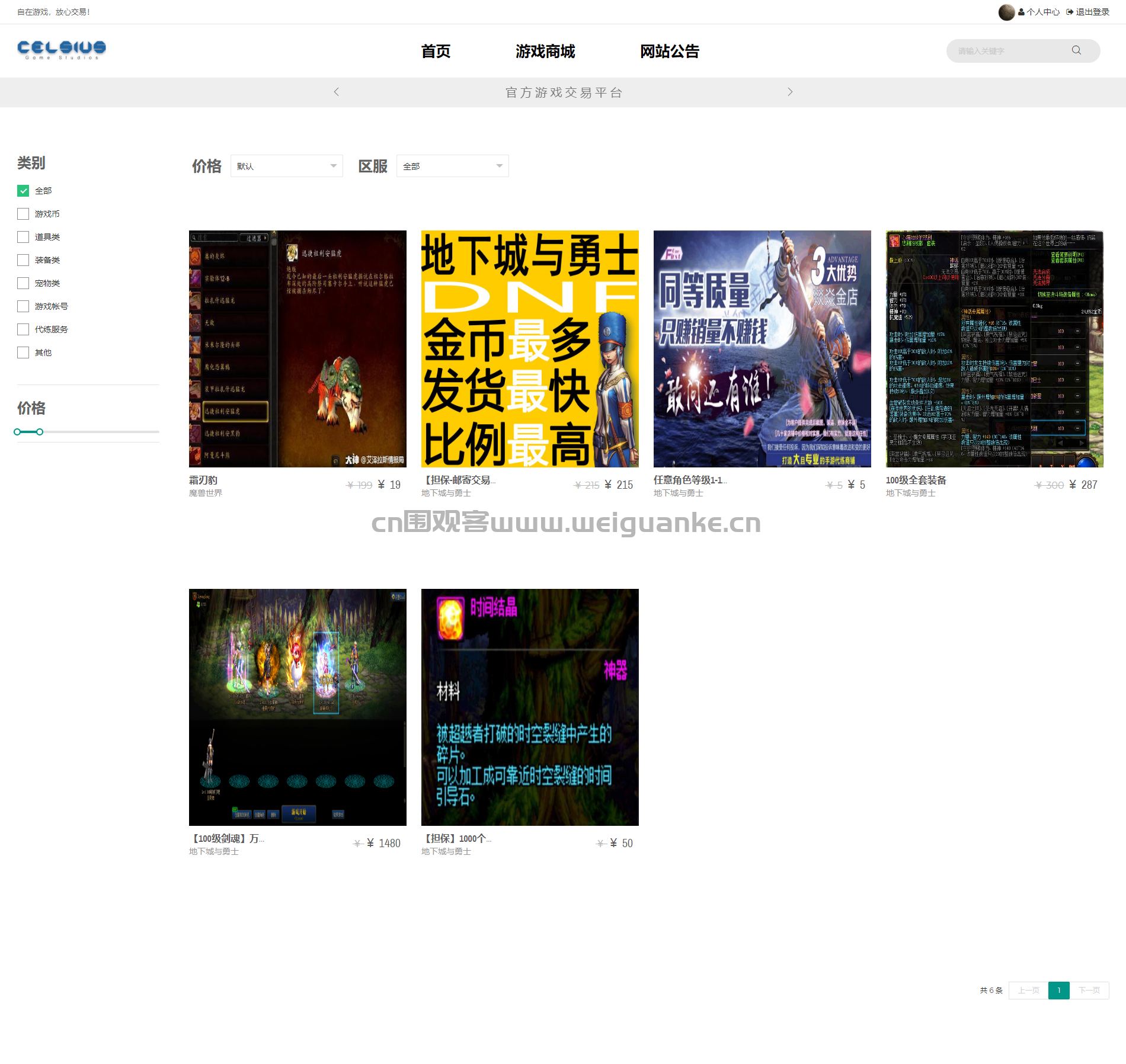Open the 价格 sort dropdown
The height and width of the screenshot is (1064, 1126).
pyautogui.click(x=287, y=166)
